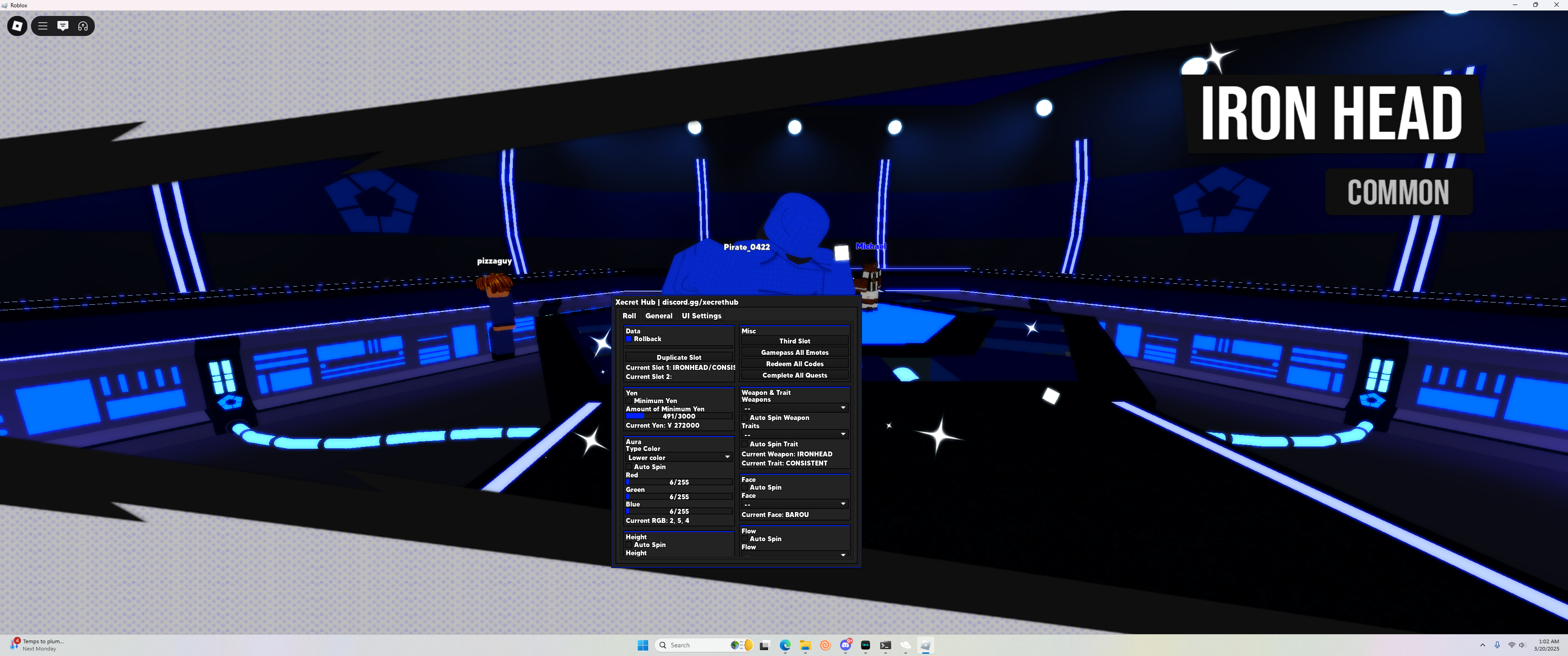Click the Redeem All Codes button

tap(794, 364)
